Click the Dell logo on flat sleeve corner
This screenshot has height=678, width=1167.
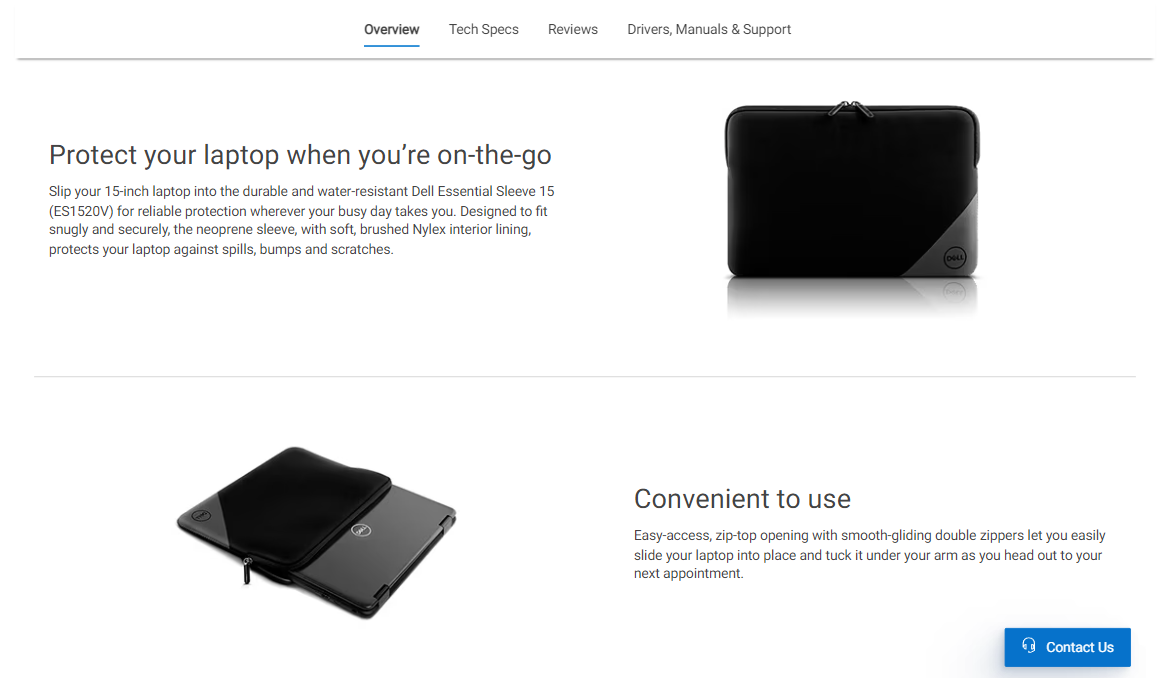pos(201,515)
